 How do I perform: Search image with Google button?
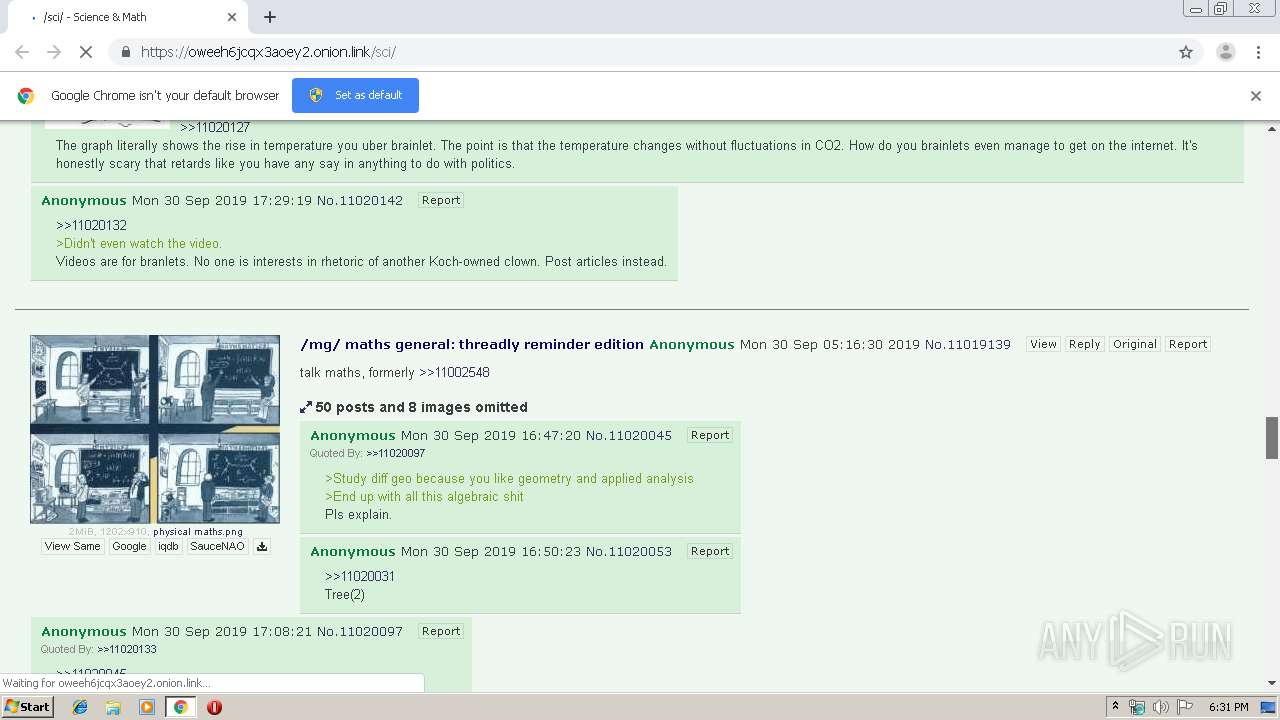[x=129, y=547]
